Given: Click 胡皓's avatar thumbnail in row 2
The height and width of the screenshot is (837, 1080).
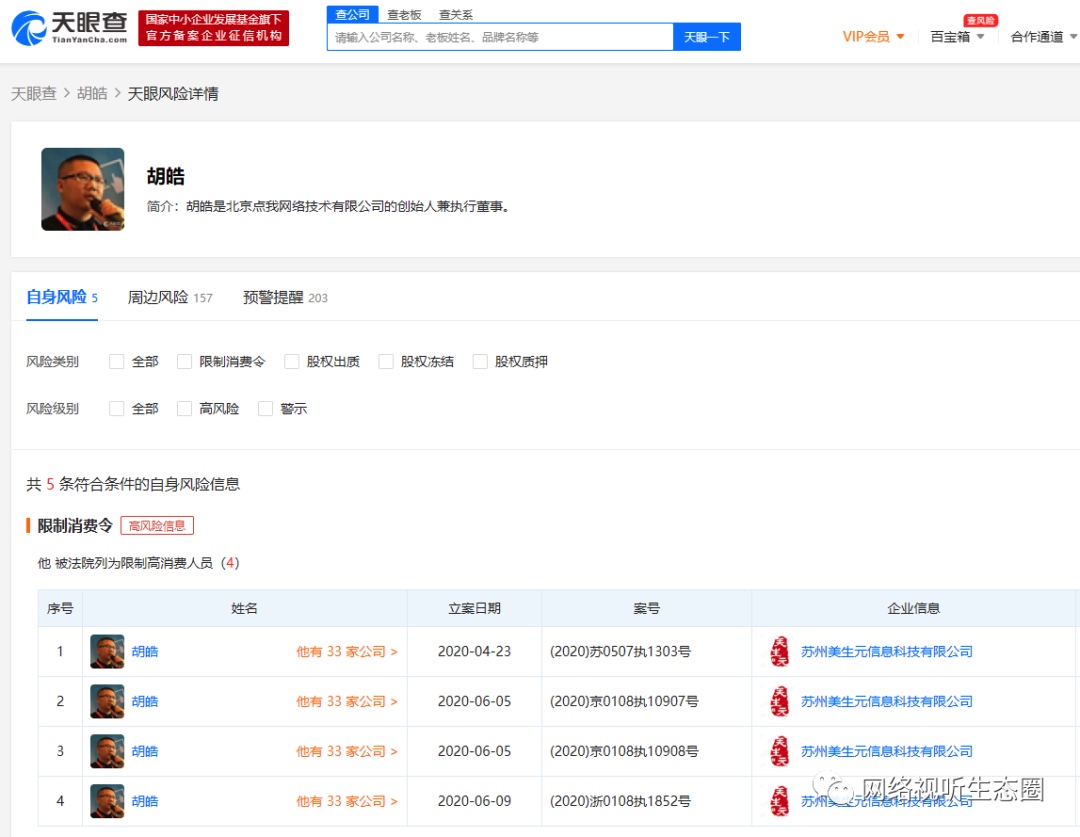Looking at the screenshot, I should (107, 701).
